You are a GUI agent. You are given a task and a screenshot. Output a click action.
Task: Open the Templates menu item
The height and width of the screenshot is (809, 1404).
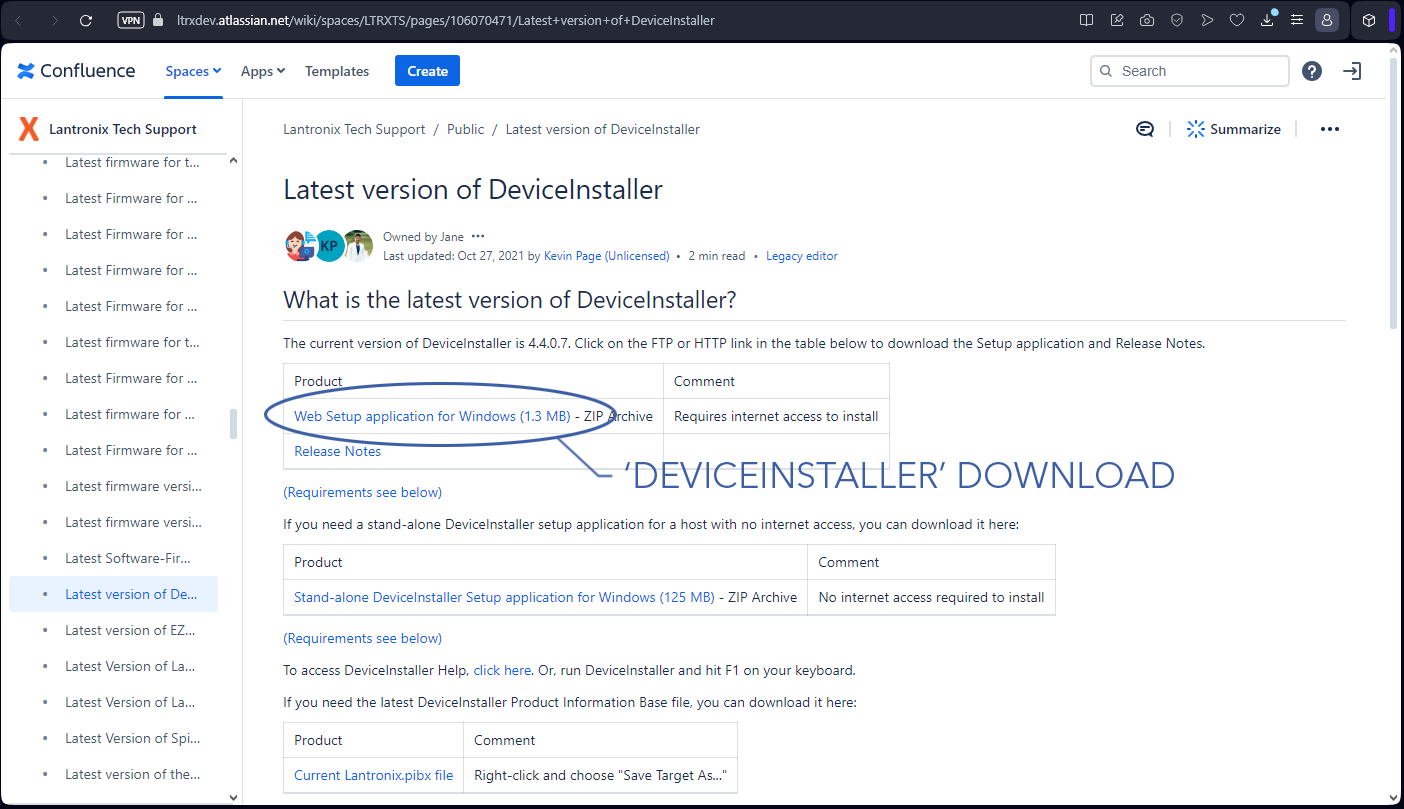point(337,71)
